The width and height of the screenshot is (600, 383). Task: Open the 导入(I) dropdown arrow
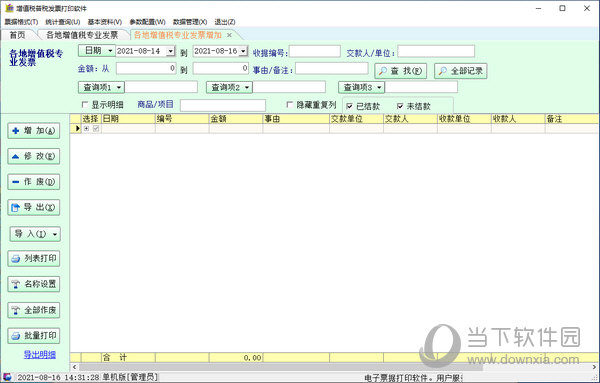55,234
